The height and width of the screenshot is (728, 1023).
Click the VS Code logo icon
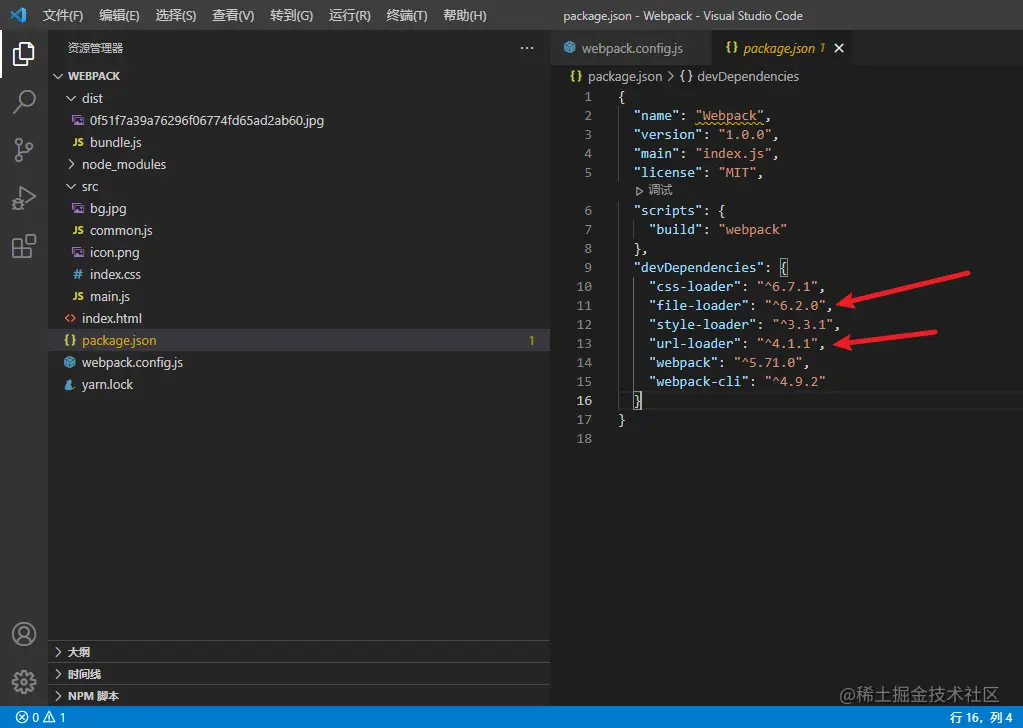click(x=18, y=15)
